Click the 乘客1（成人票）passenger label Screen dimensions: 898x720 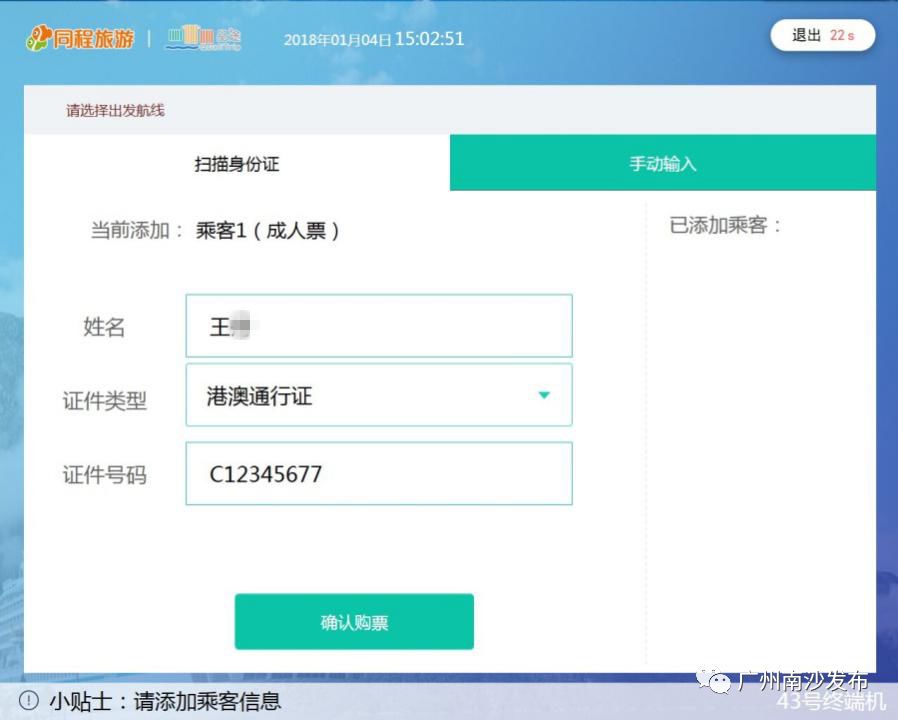click(x=270, y=230)
